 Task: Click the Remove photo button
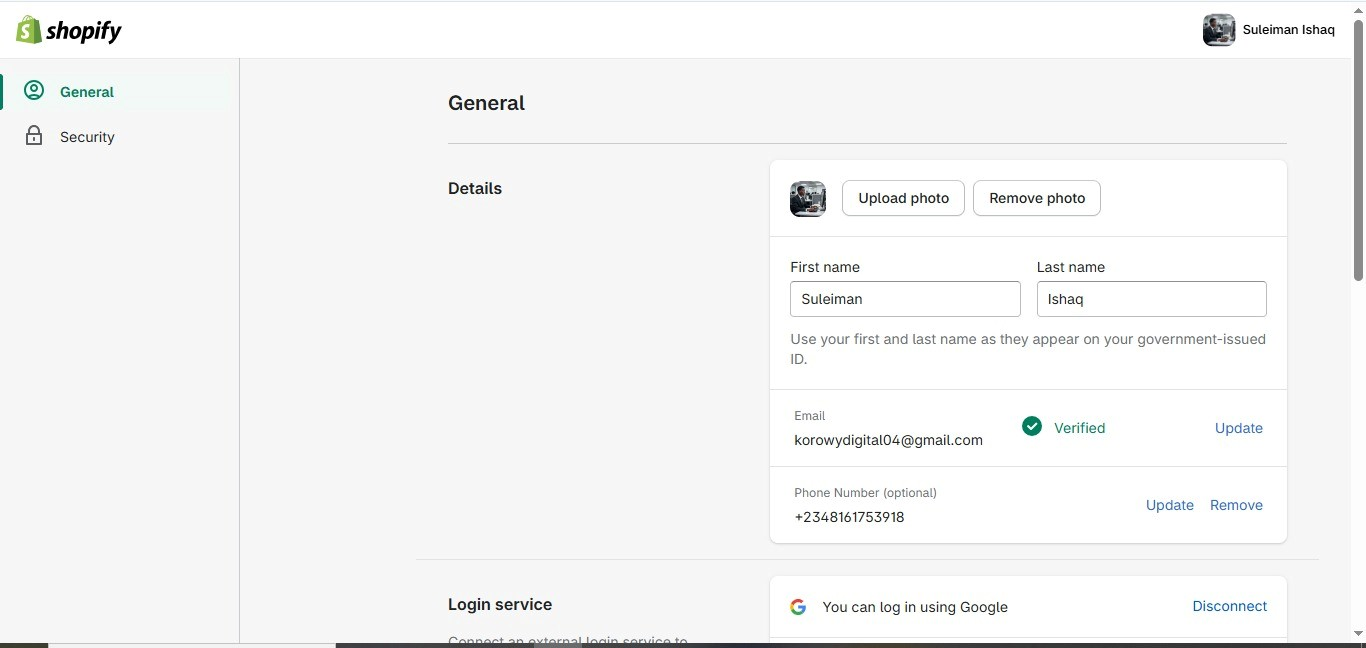click(x=1037, y=198)
